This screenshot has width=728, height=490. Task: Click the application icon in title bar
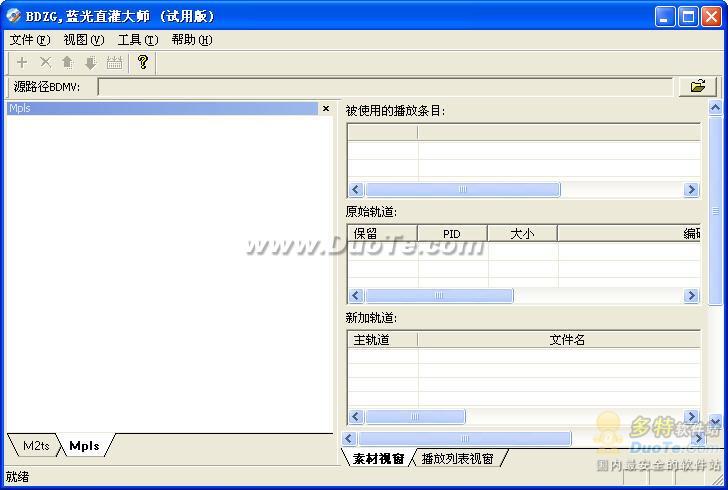[14, 16]
